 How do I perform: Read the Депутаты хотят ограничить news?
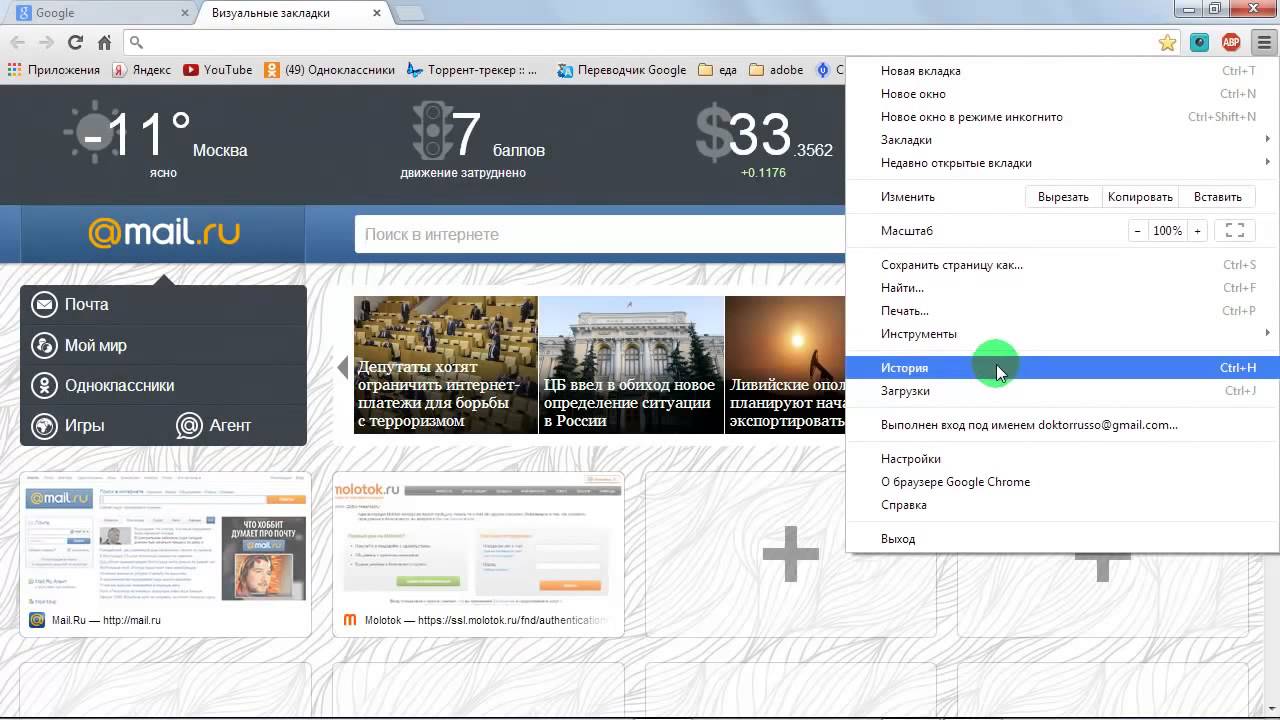(x=445, y=364)
